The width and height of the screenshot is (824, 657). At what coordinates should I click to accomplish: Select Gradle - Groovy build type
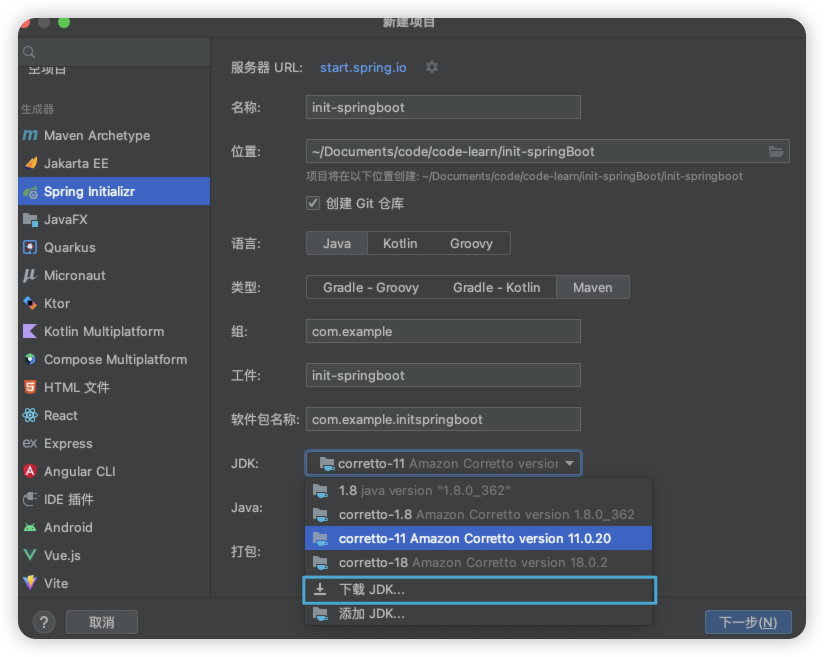pos(371,287)
